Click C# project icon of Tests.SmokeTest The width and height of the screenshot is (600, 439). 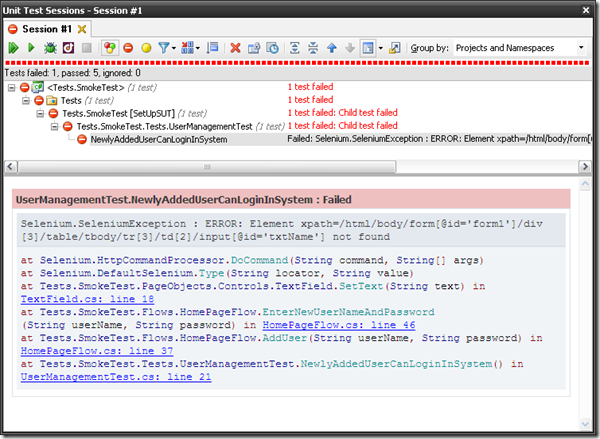pos(38,88)
